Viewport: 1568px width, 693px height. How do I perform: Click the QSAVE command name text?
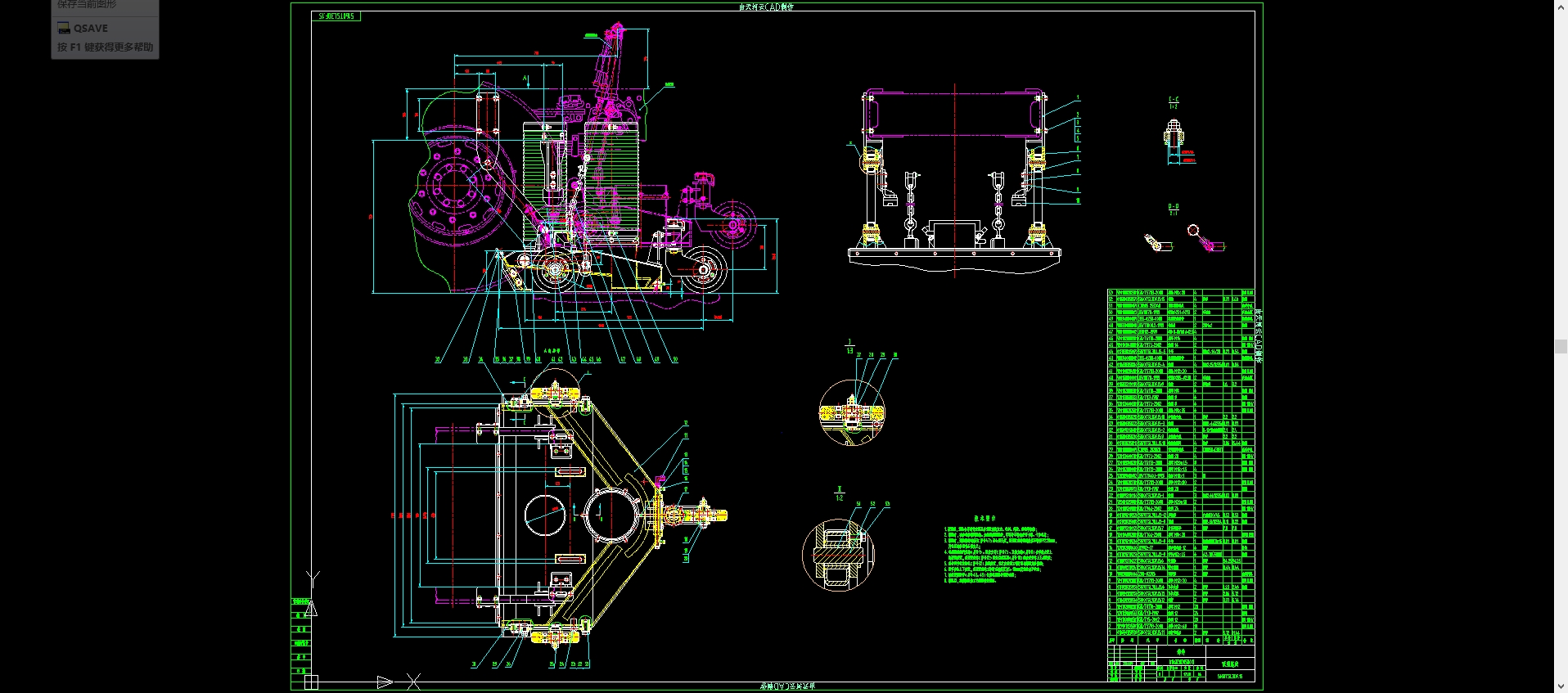click(x=91, y=28)
